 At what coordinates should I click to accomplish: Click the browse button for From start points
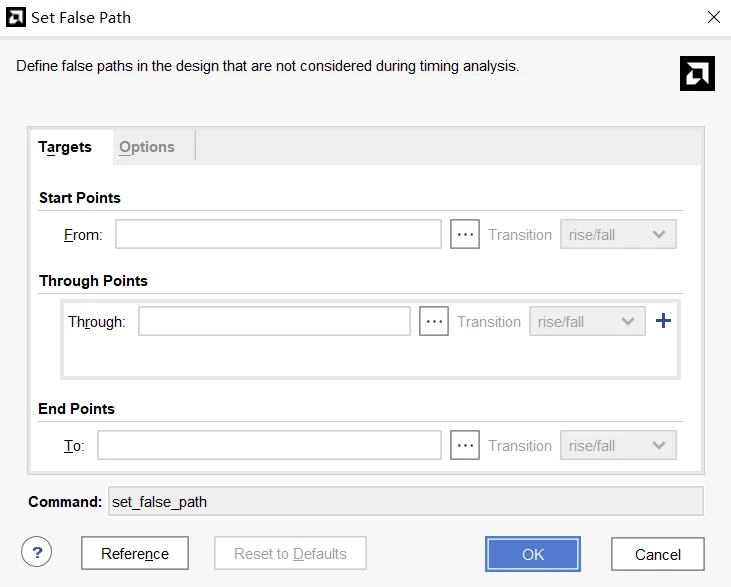coord(465,235)
